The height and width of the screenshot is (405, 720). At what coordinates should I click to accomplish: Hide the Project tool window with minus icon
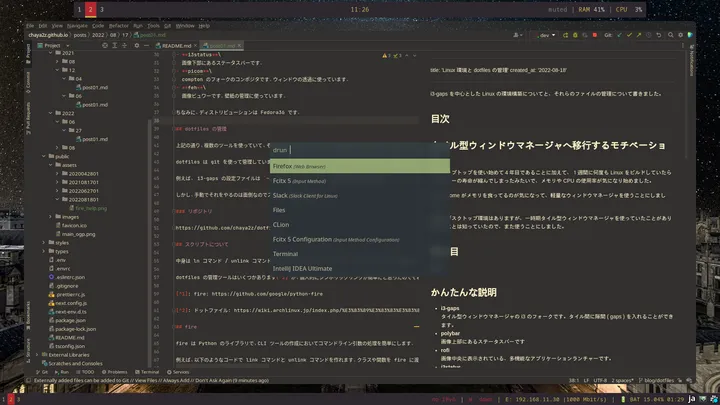[x=146, y=45]
